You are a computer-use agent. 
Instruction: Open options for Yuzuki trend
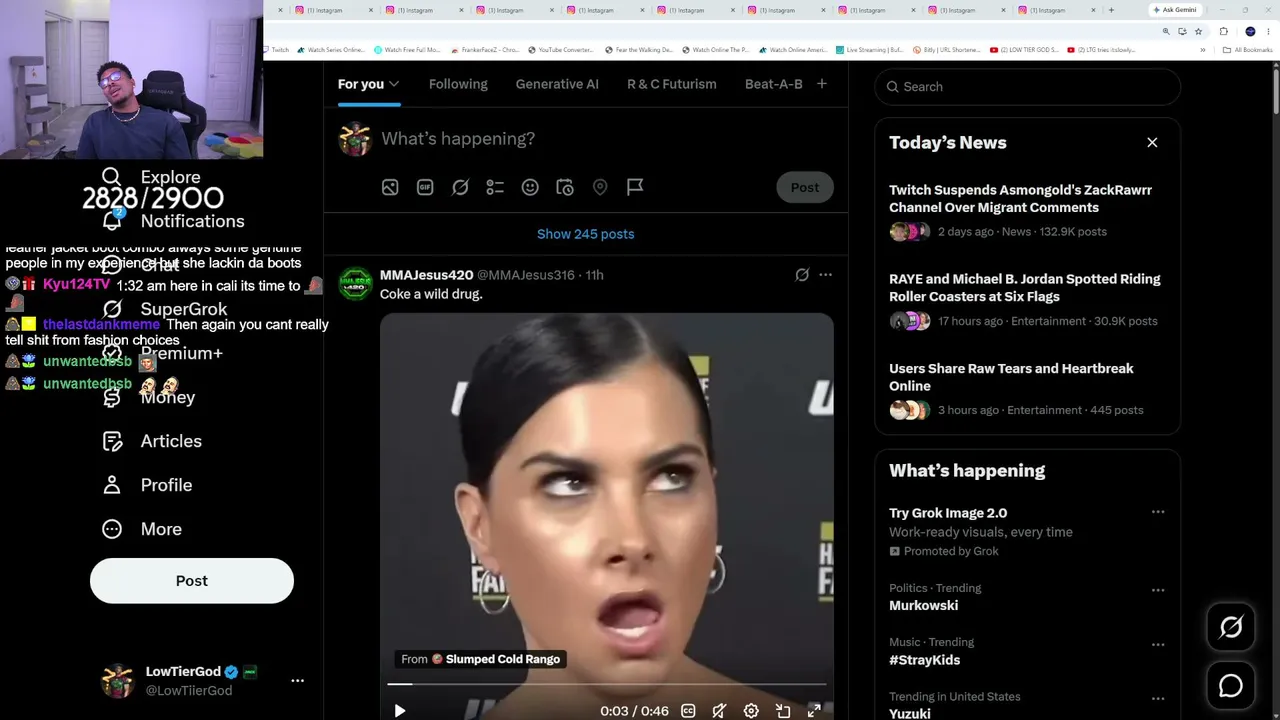pyautogui.click(x=1158, y=698)
